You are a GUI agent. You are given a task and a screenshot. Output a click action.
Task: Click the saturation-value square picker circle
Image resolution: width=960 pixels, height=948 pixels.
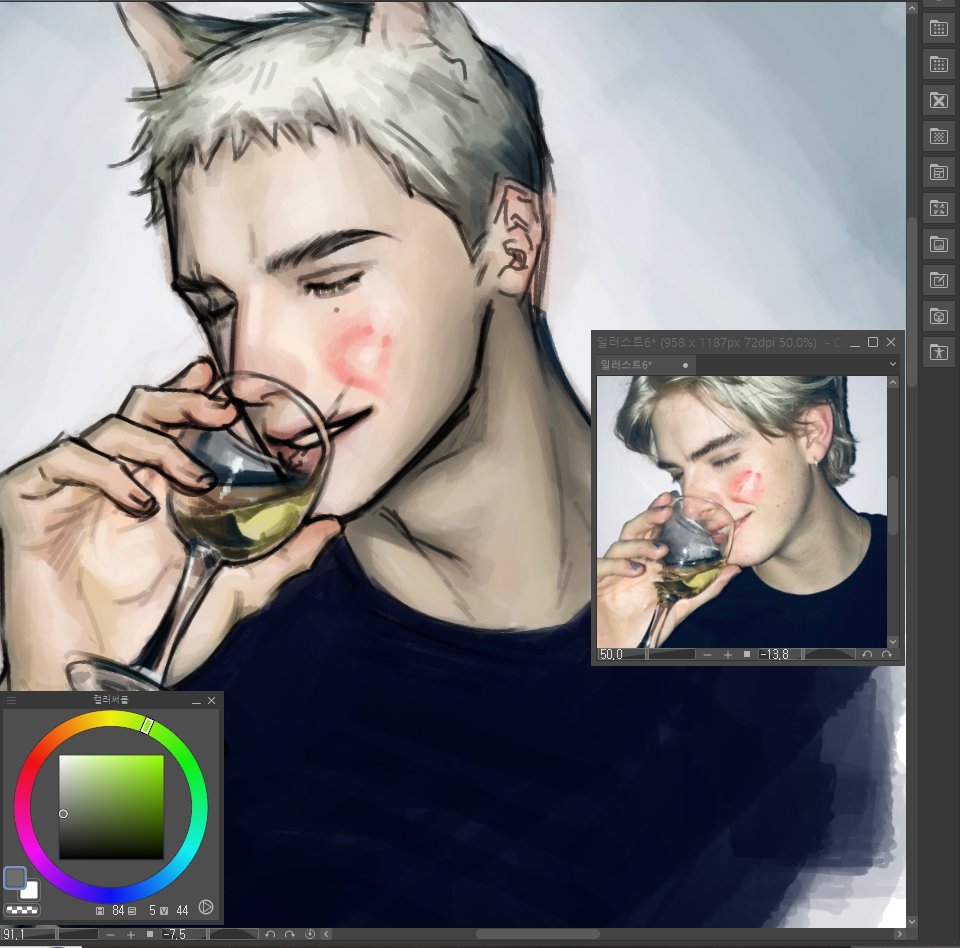tap(63, 814)
